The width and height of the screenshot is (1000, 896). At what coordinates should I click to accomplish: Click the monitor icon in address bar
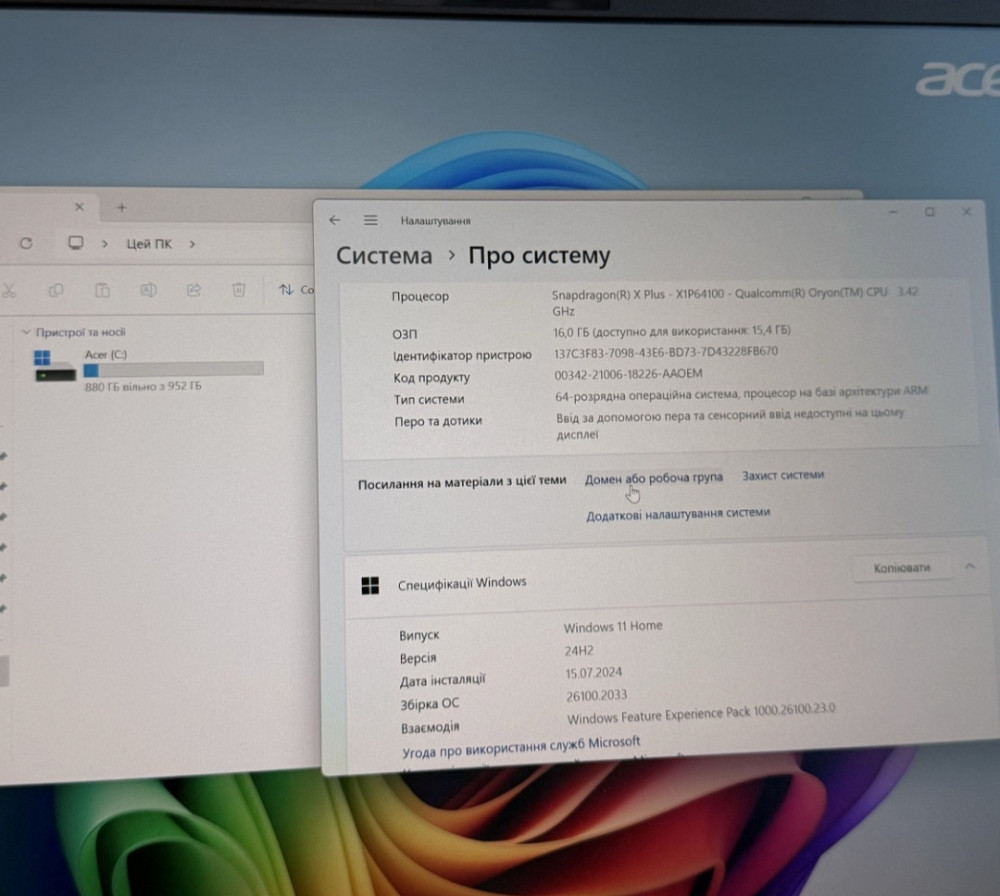point(75,243)
